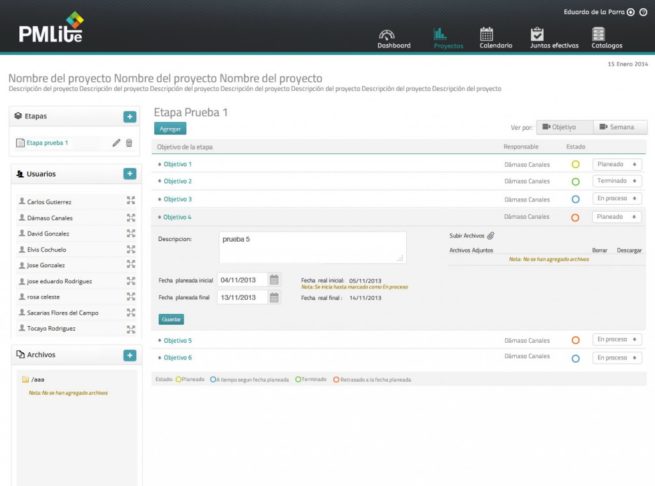
Task: Expand the Carlos Gutierrez user icon
Action: point(130,201)
